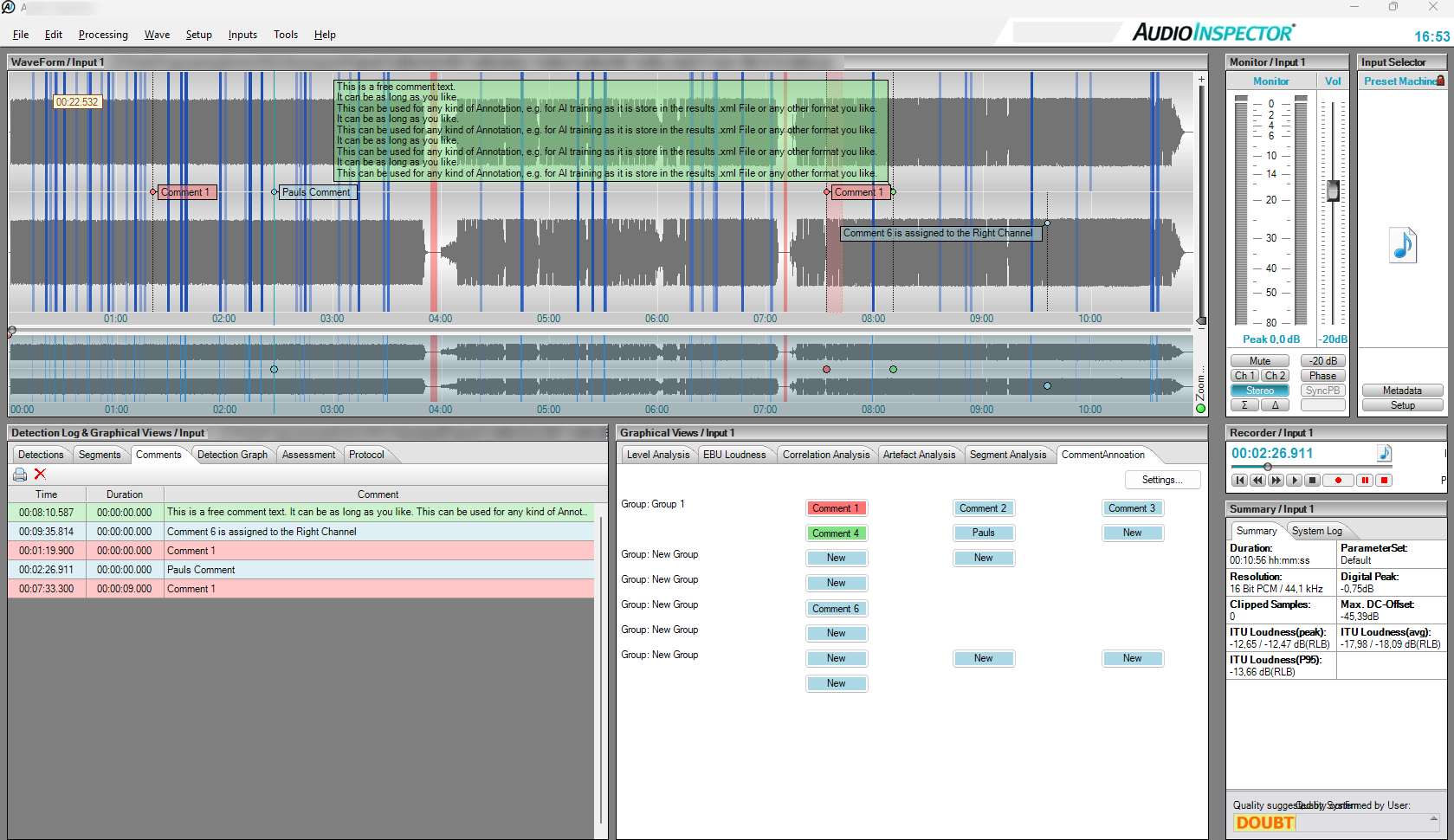Open the File menu
The image size is (1454, 840).
21,35
